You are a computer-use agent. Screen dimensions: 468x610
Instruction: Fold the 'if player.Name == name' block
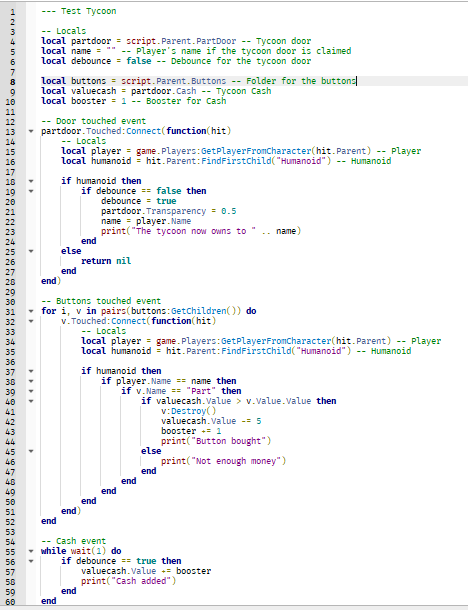pyautogui.click(x=31, y=381)
